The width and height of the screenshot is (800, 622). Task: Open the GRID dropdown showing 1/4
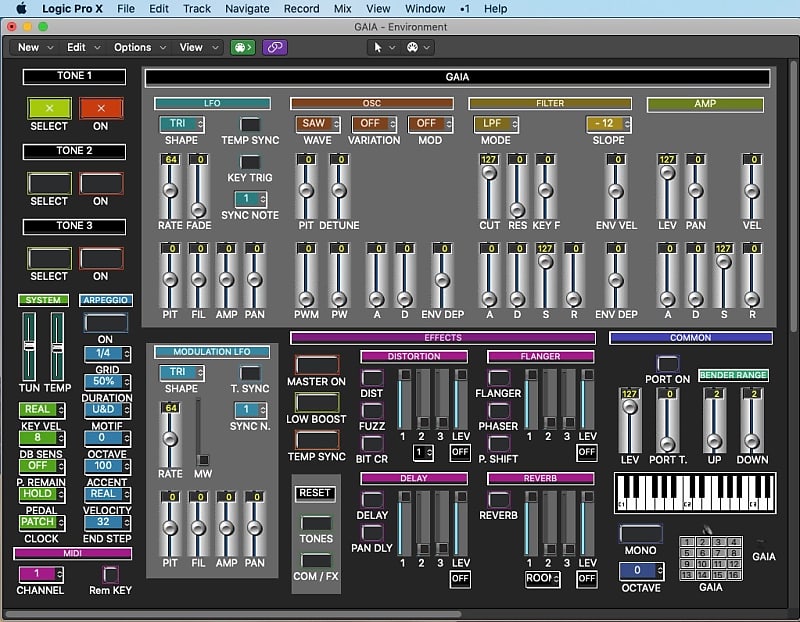106,354
